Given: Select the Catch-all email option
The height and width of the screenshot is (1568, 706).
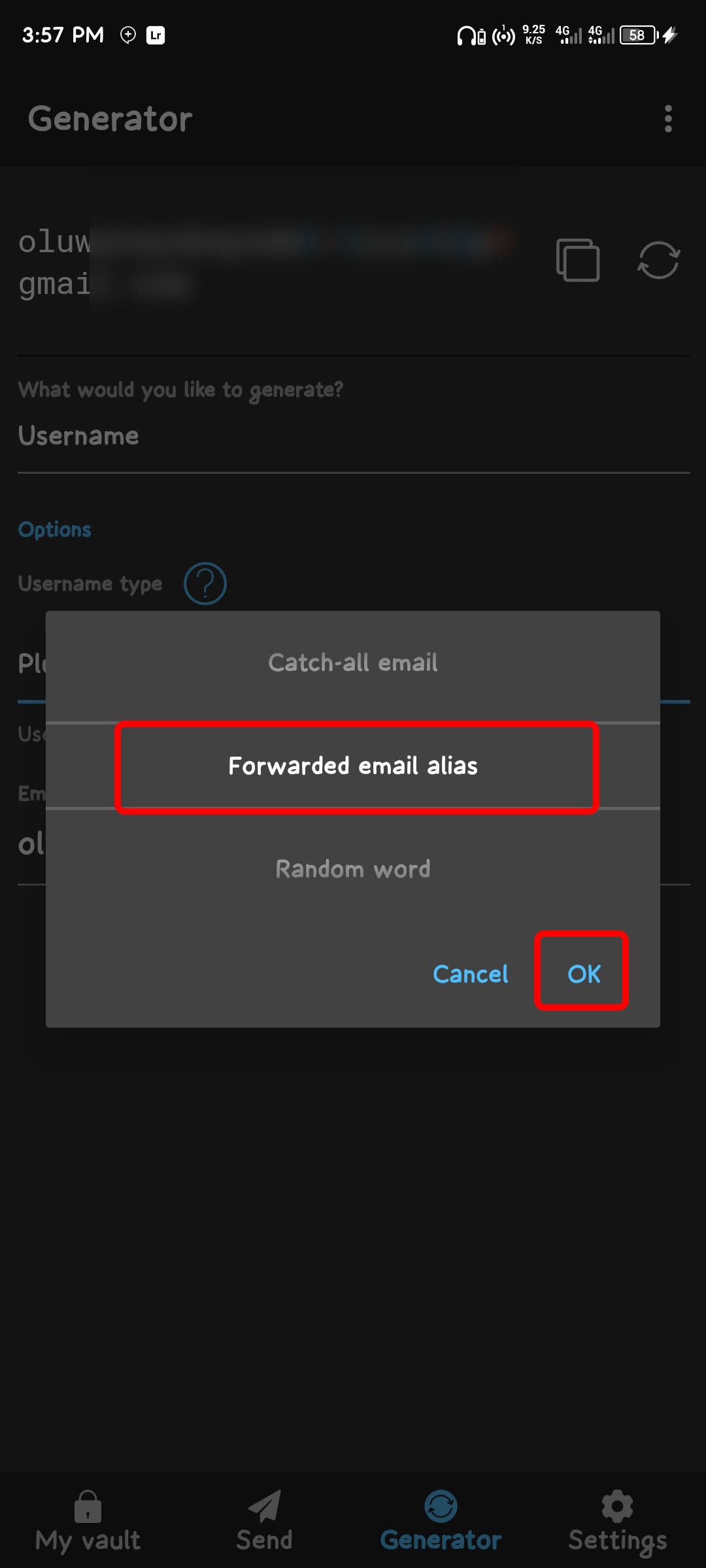Looking at the screenshot, I should [353, 662].
